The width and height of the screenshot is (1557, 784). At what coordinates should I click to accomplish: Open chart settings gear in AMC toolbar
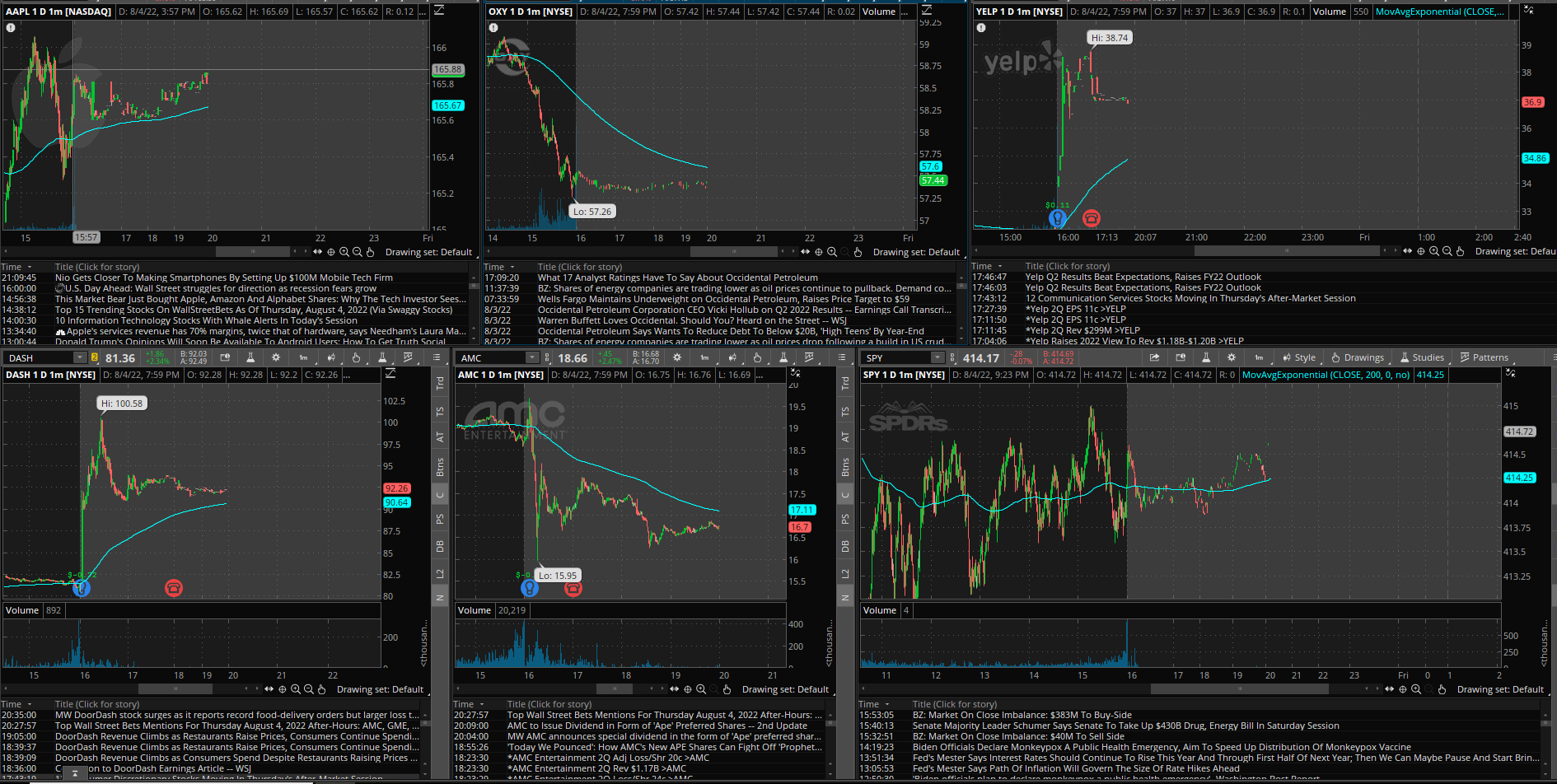point(677,357)
